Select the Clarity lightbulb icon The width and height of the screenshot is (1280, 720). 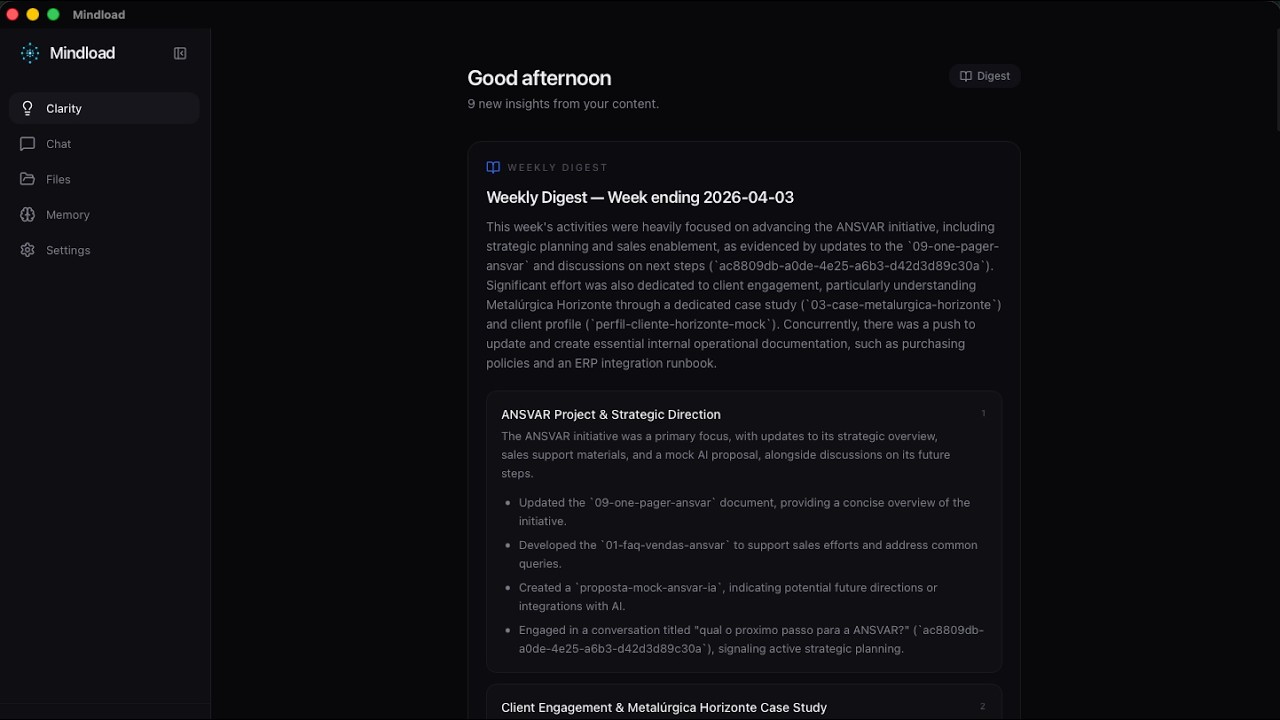click(28, 108)
